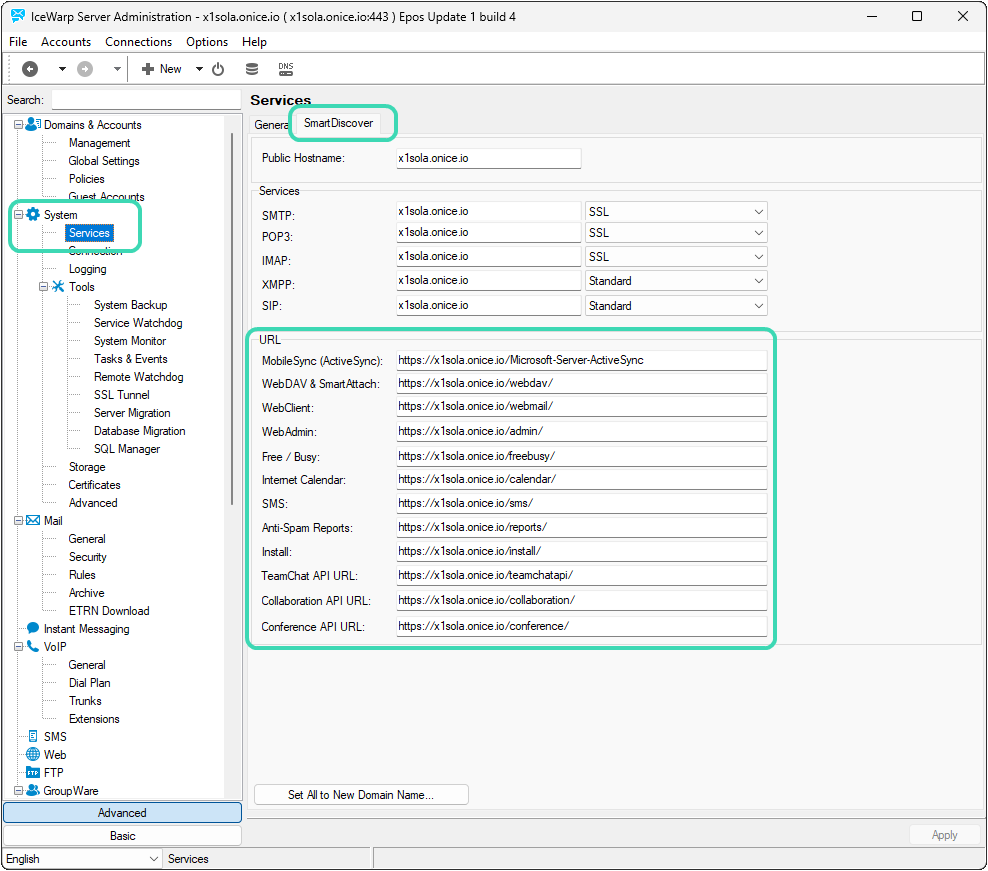Select System Backup in the tree
Screen dimensions: 988x871
click(130, 305)
